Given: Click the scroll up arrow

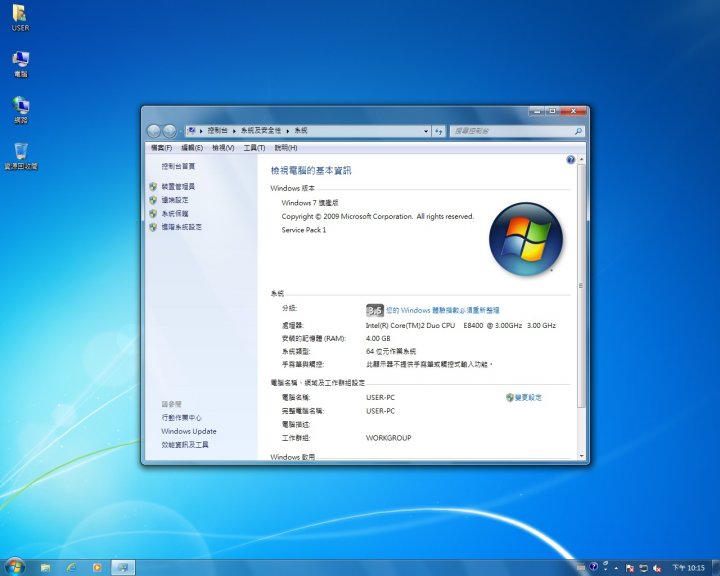Looking at the screenshot, I should (581, 159).
